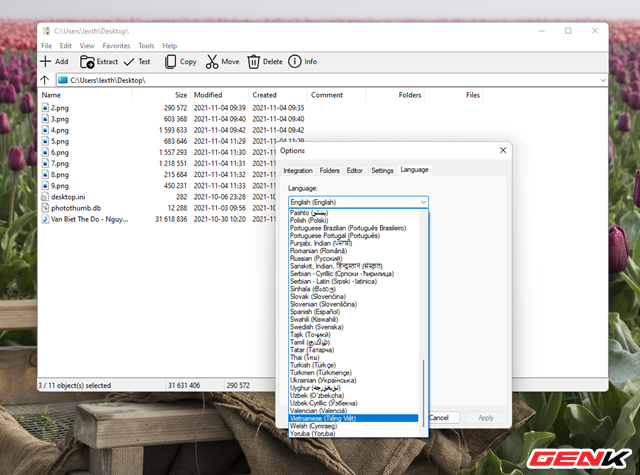Open the Tools menu
Viewport: 640px width, 475px height.
coord(146,46)
